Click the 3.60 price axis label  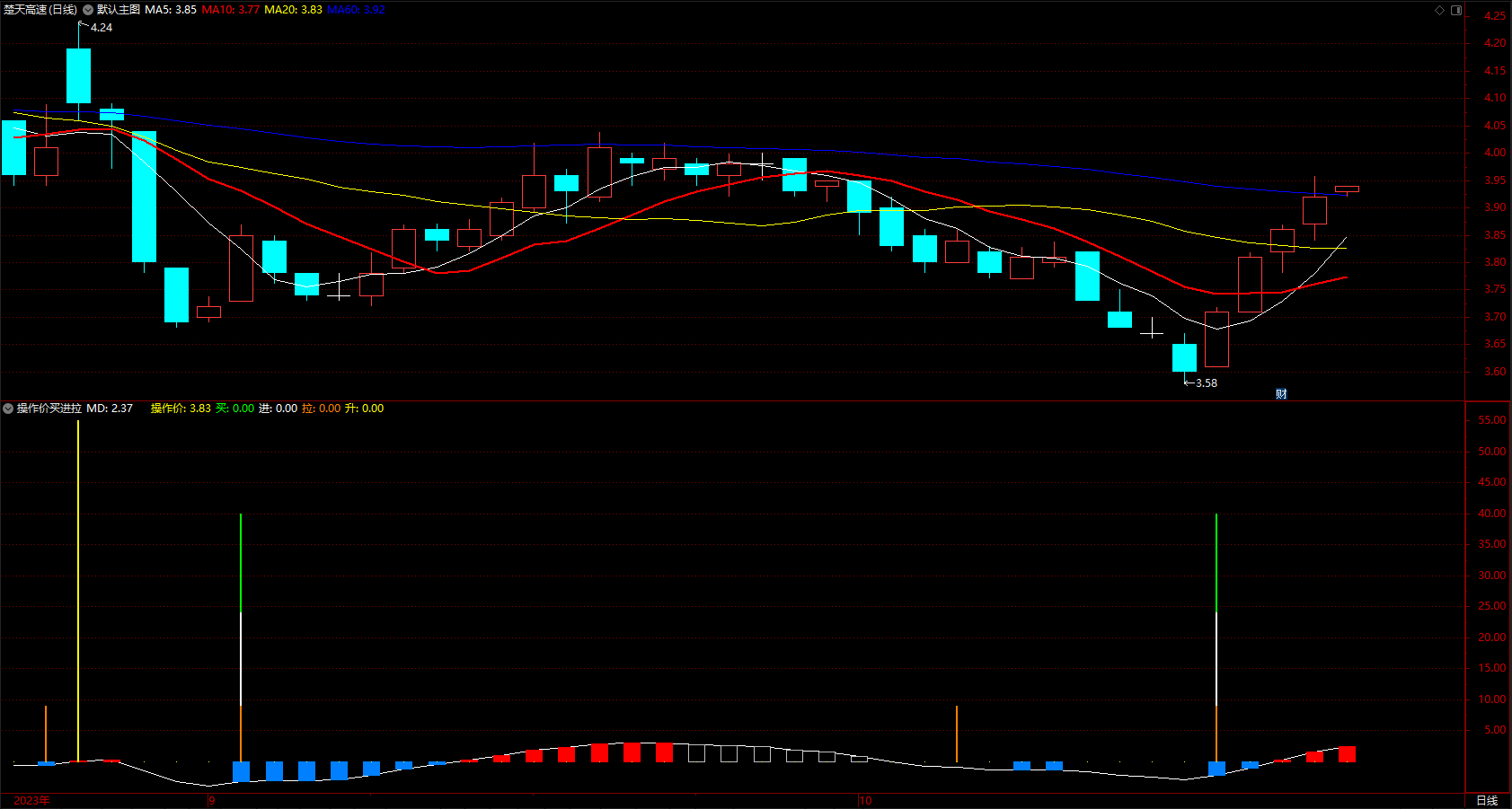click(1495, 372)
